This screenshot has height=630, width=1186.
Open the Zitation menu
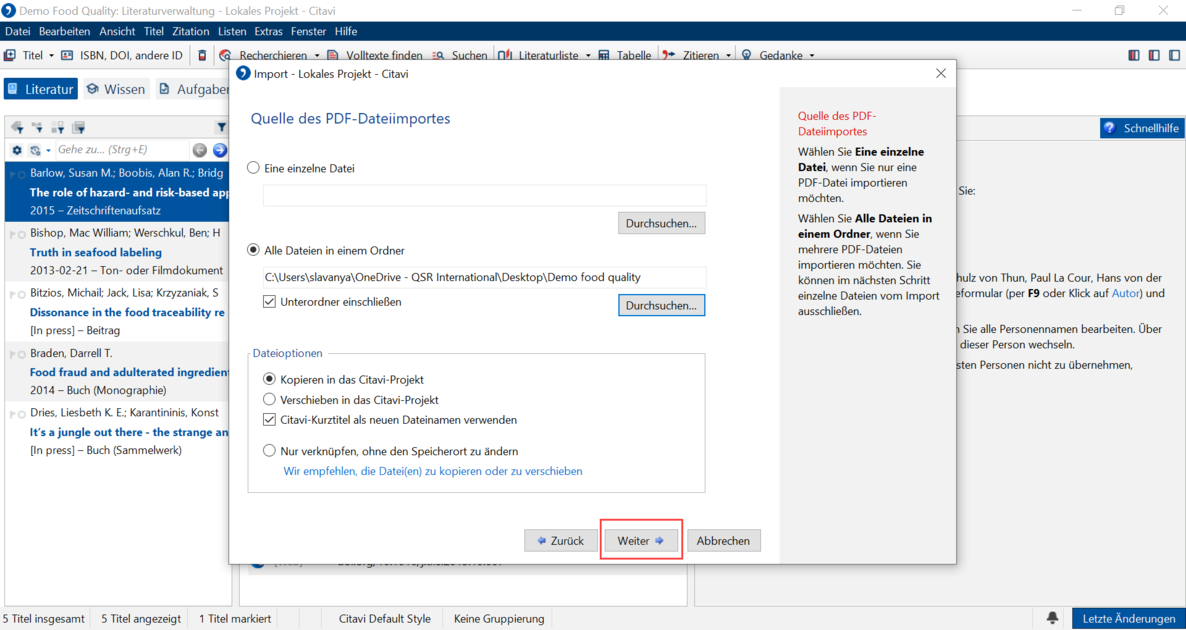[191, 31]
